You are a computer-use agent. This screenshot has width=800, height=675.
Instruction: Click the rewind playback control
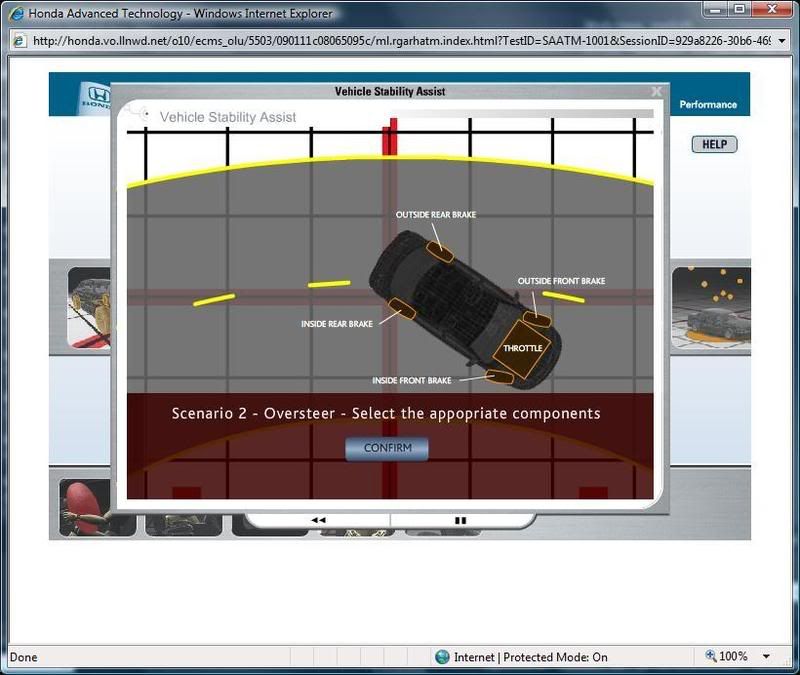pos(318,520)
